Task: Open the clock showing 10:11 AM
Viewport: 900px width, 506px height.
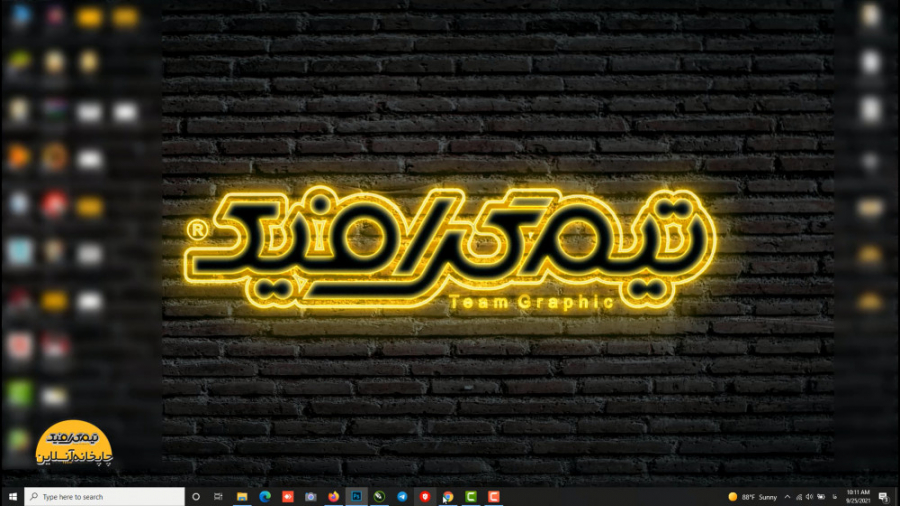Action: (x=858, y=497)
